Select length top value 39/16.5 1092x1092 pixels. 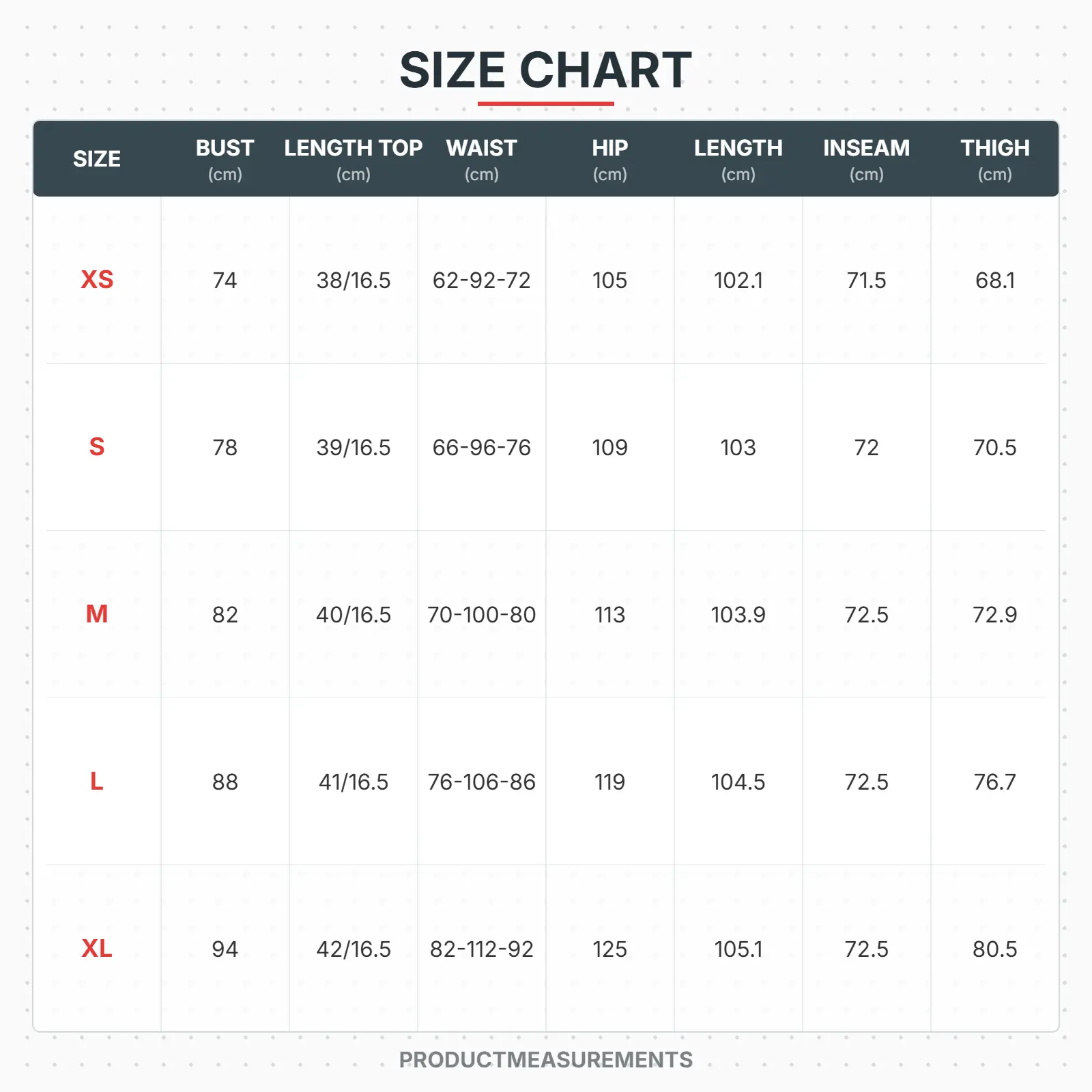click(353, 447)
